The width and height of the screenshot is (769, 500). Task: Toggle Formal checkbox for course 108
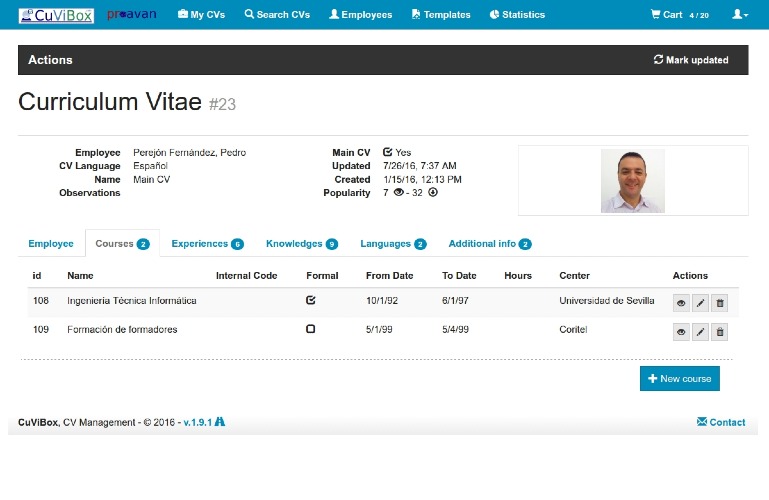click(x=310, y=300)
